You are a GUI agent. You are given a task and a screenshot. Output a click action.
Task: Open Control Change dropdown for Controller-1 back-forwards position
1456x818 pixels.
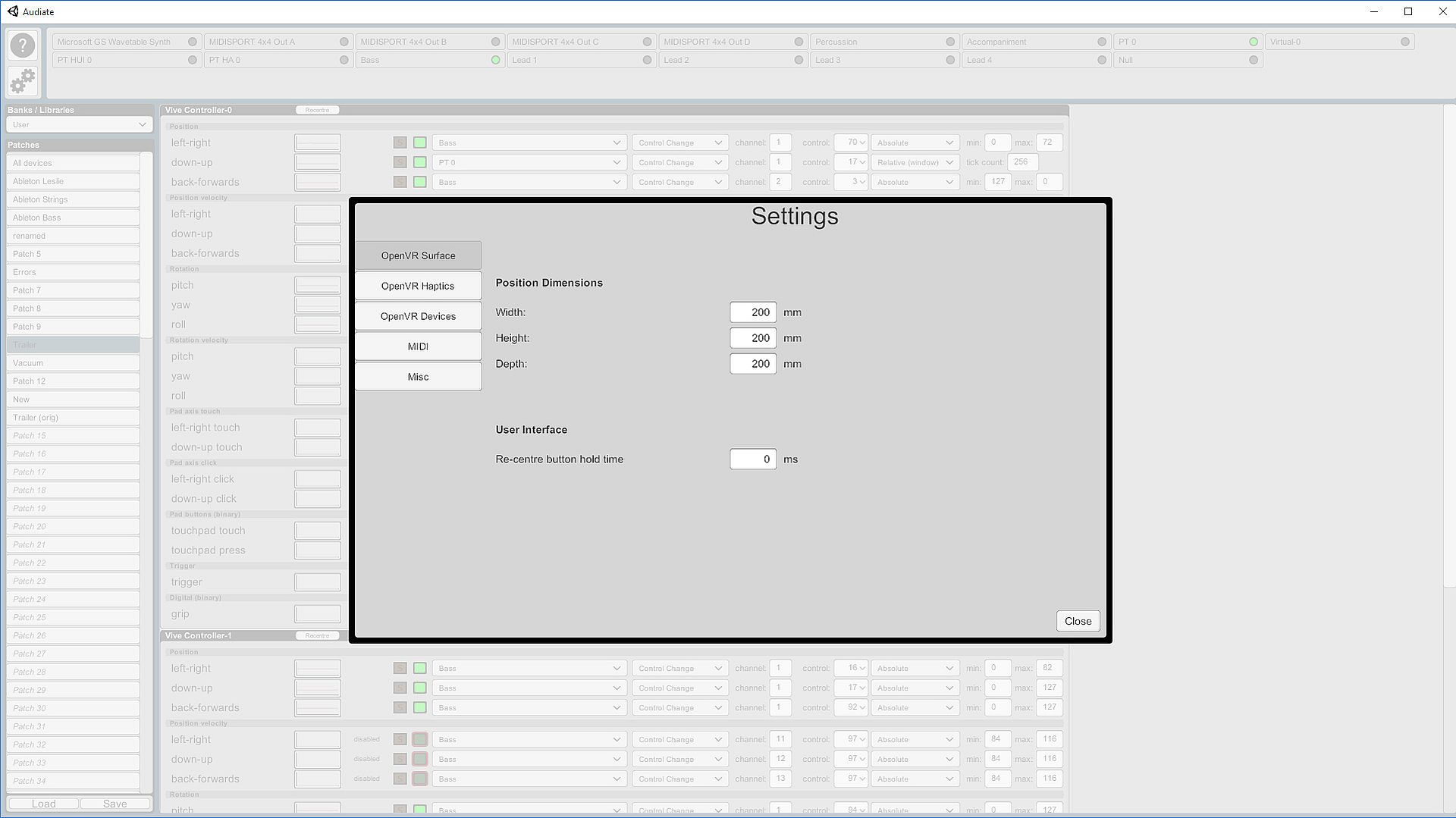coord(680,708)
